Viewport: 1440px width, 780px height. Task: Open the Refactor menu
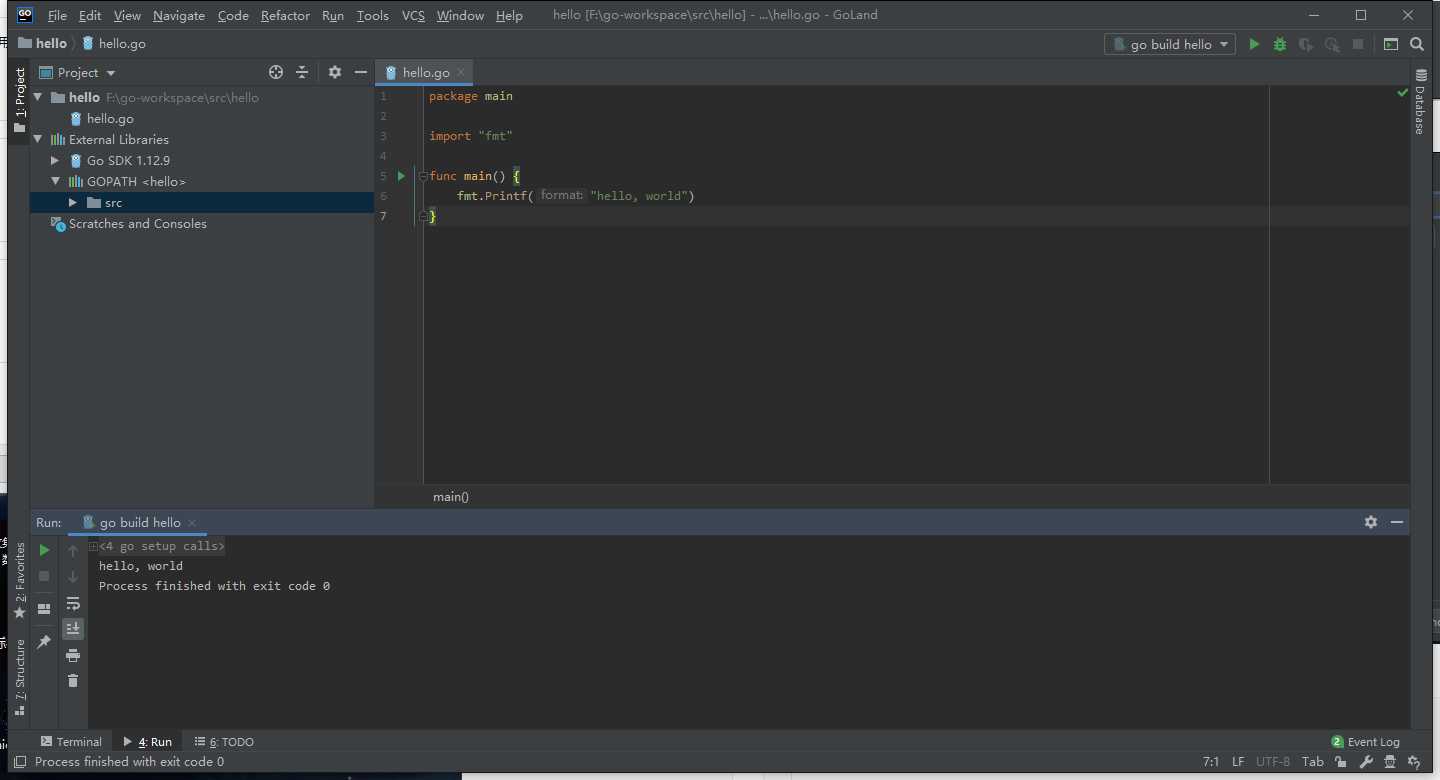(285, 15)
